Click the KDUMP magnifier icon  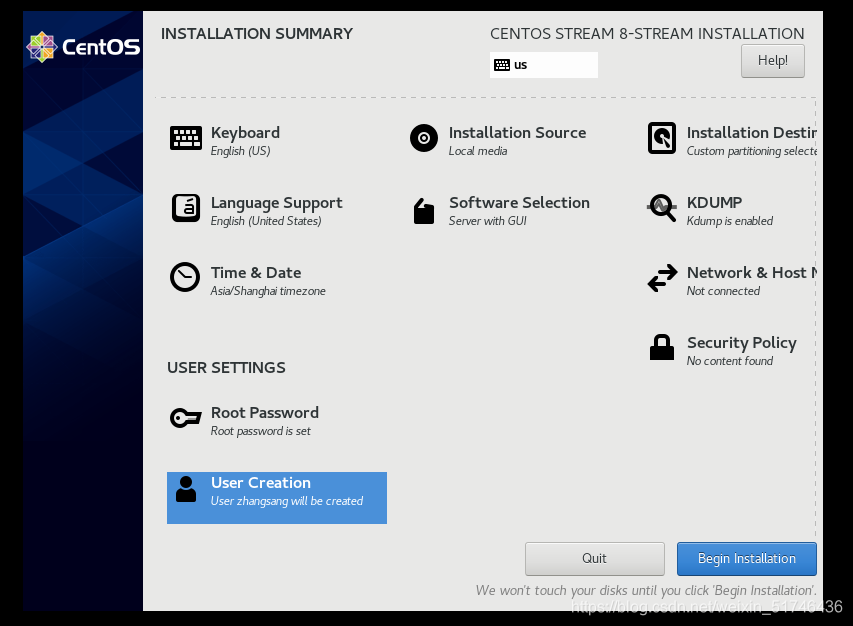pos(662,208)
